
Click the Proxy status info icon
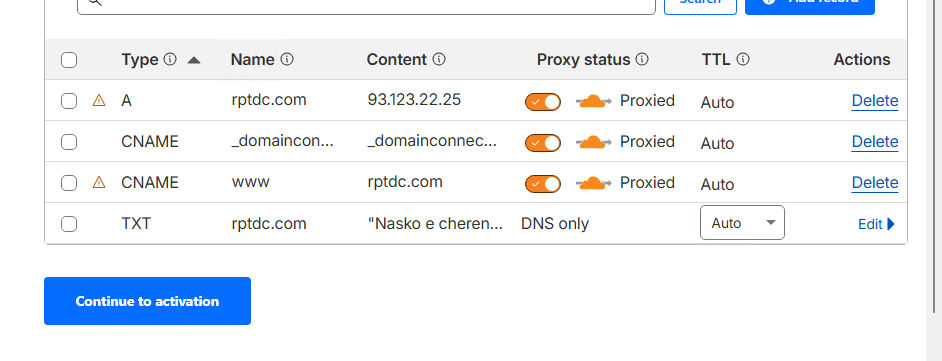click(642, 59)
